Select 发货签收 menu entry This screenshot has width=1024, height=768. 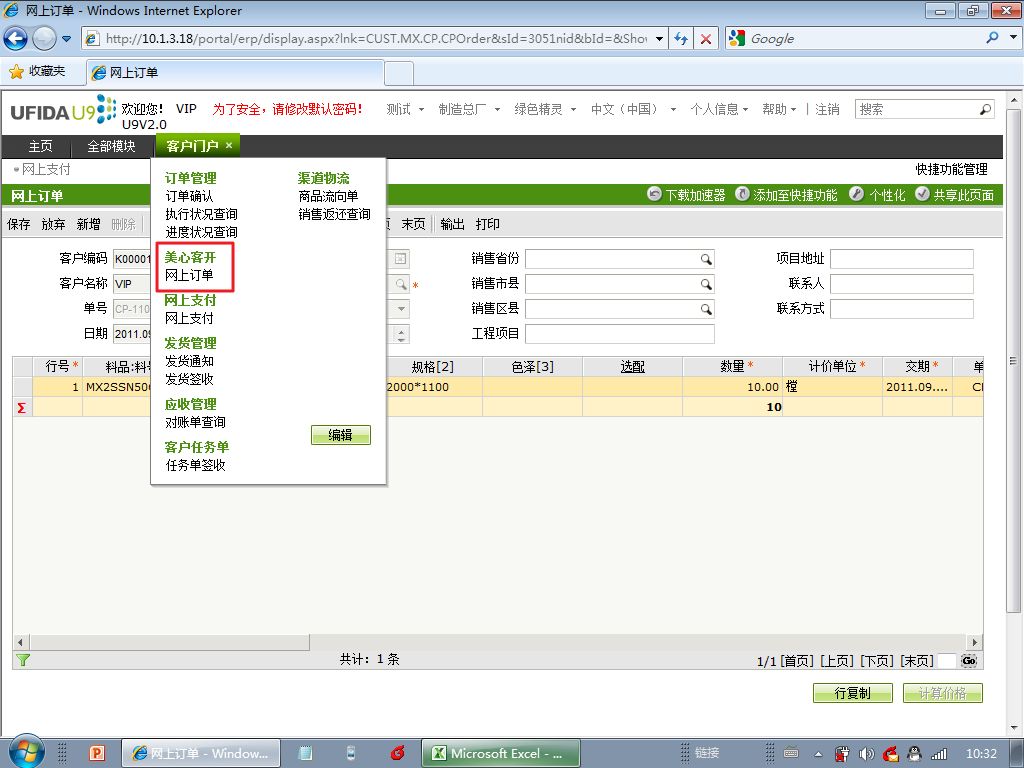click(x=189, y=379)
